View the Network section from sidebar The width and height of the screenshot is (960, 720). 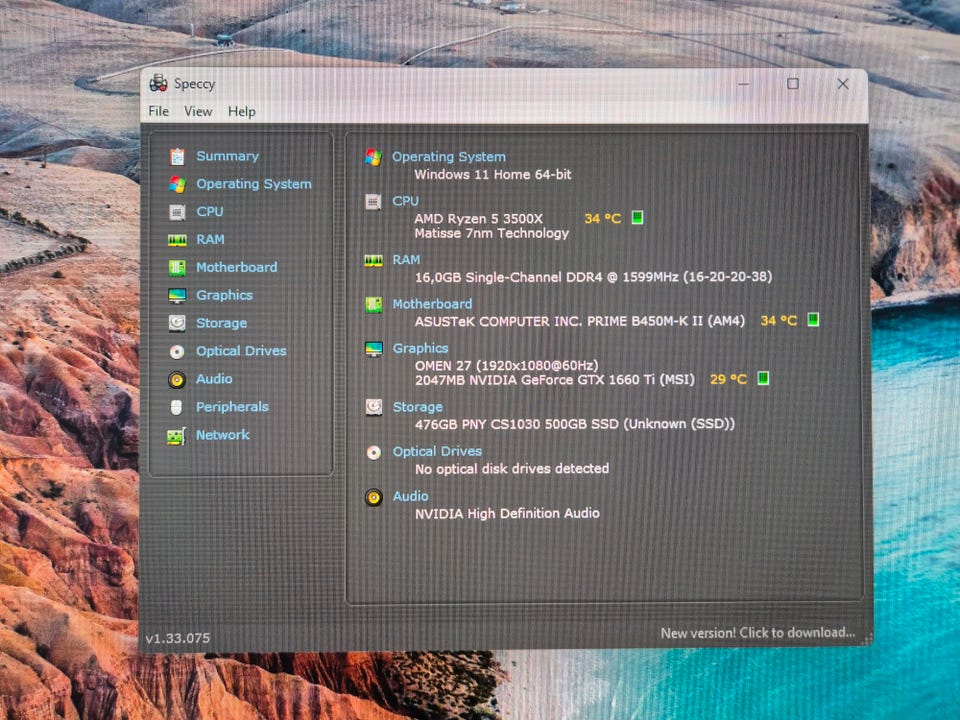click(223, 435)
